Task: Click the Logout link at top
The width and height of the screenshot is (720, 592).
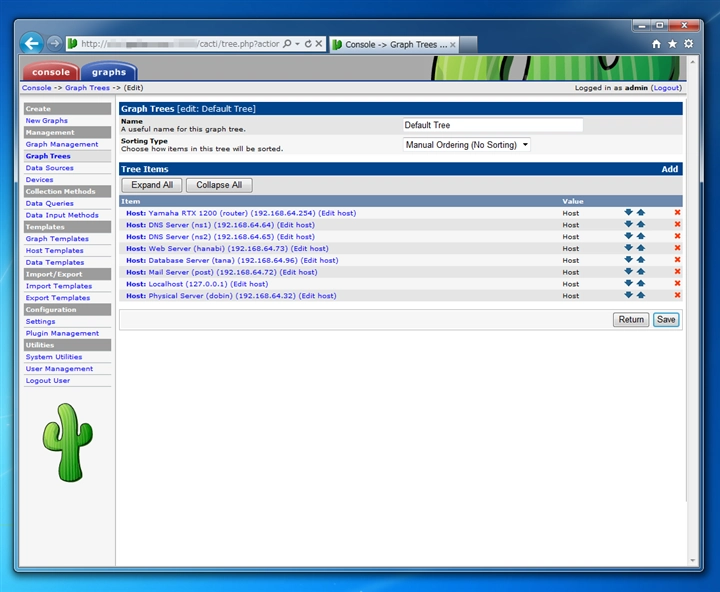Action: click(666, 88)
